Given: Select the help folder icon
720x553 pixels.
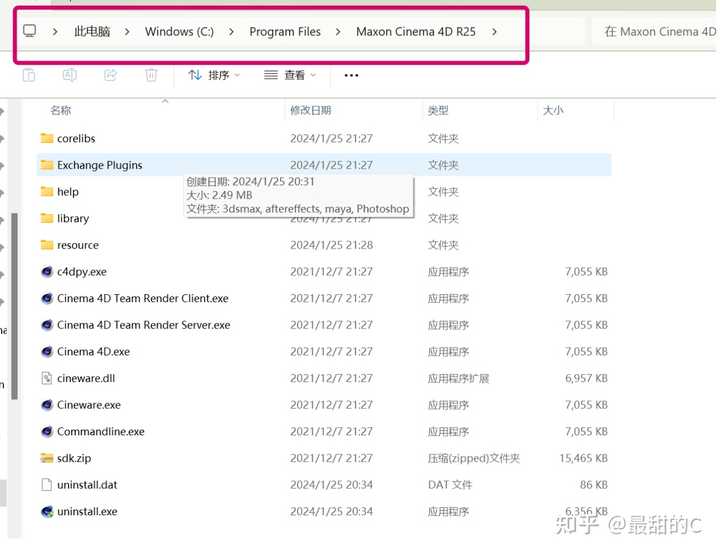Looking at the screenshot, I should (x=47, y=191).
